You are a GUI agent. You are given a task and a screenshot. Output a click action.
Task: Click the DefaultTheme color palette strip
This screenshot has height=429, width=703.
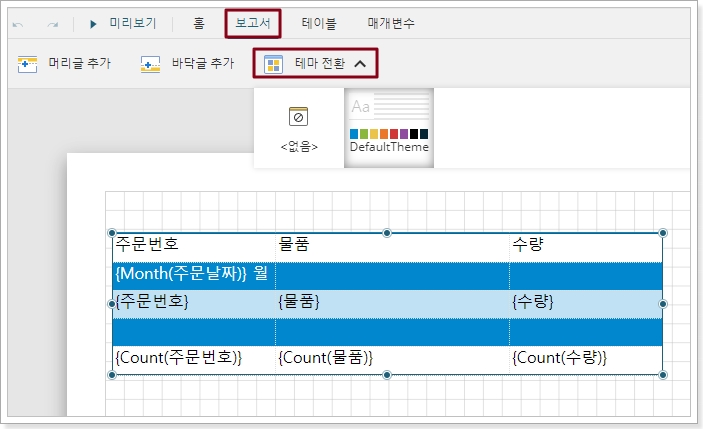point(389,134)
